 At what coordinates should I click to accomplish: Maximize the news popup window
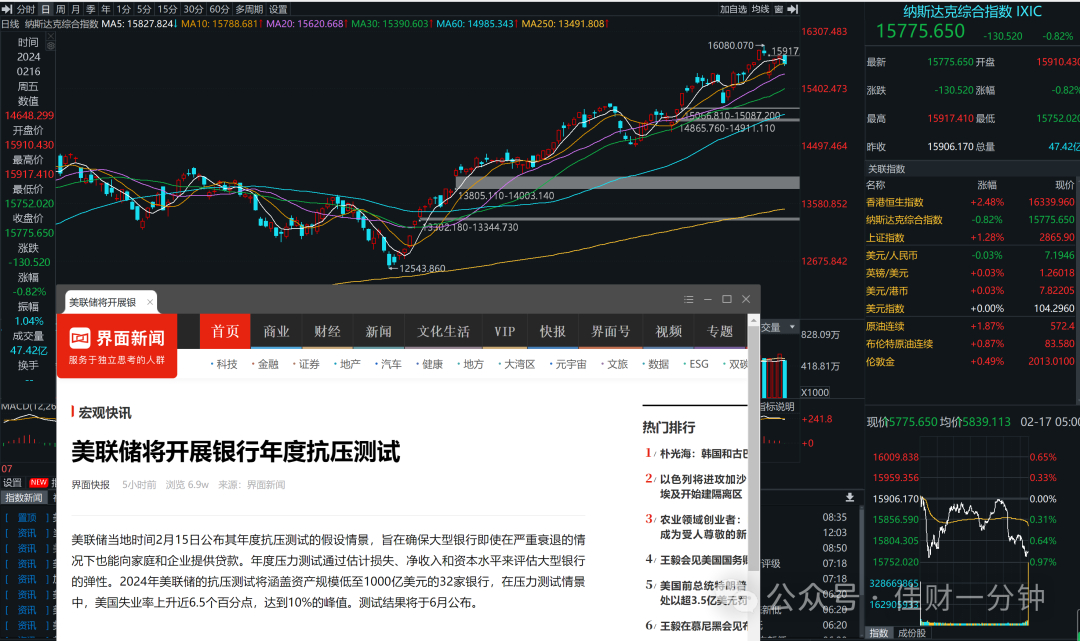coord(727,299)
